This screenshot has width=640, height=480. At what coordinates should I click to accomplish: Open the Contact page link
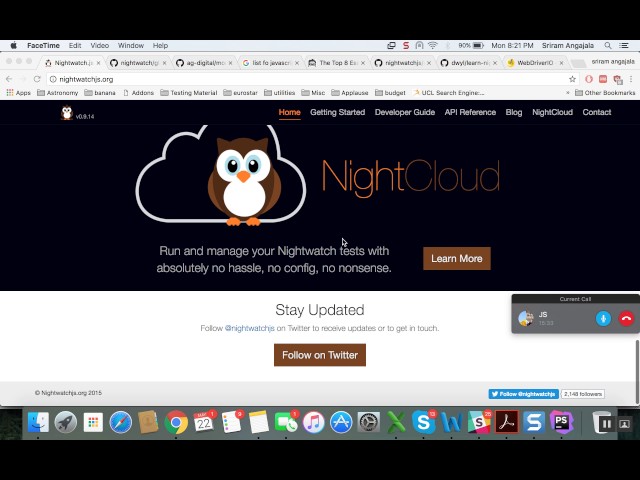[x=597, y=112]
